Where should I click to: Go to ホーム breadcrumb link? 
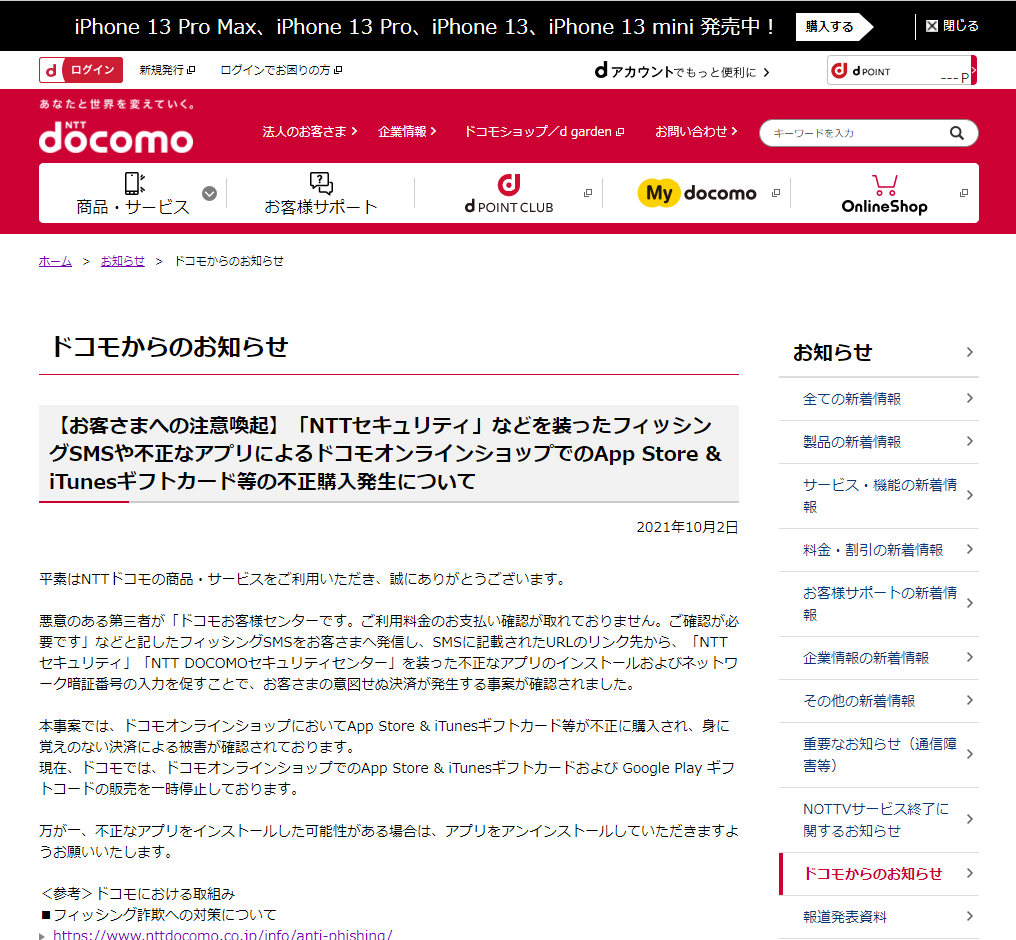click(55, 261)
